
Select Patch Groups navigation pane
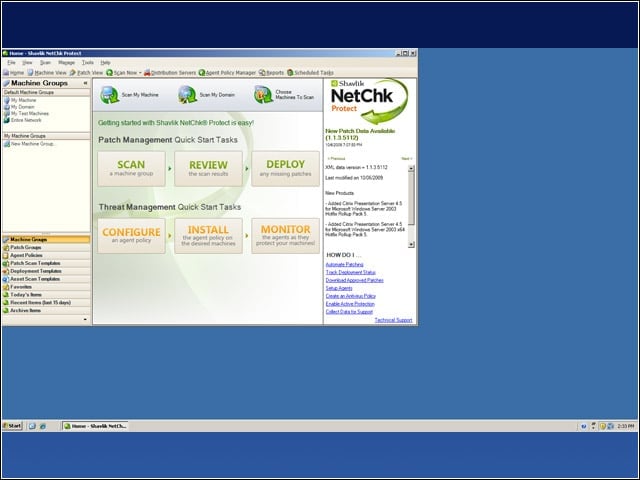(46, 247)
